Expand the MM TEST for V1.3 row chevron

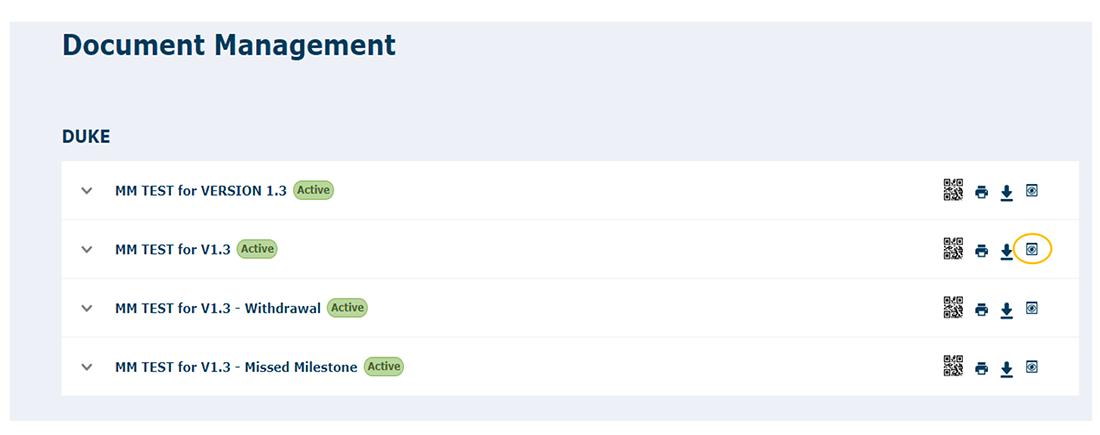(x=87, y=248)
